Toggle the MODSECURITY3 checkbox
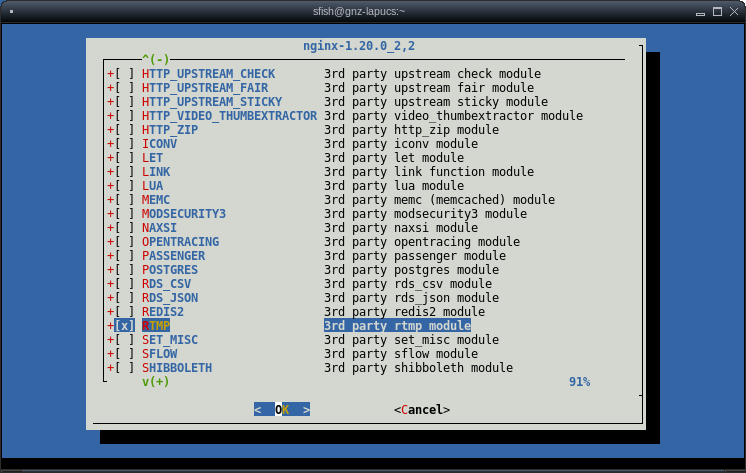This screenshot has height=473, width=746. tap(124, 214)
